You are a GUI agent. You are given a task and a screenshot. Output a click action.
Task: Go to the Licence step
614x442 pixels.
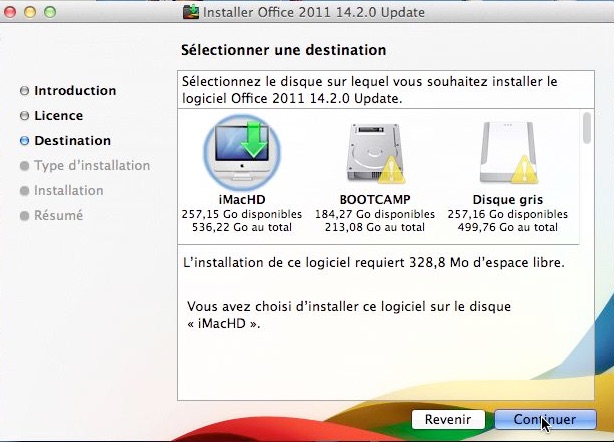point(58,115)
